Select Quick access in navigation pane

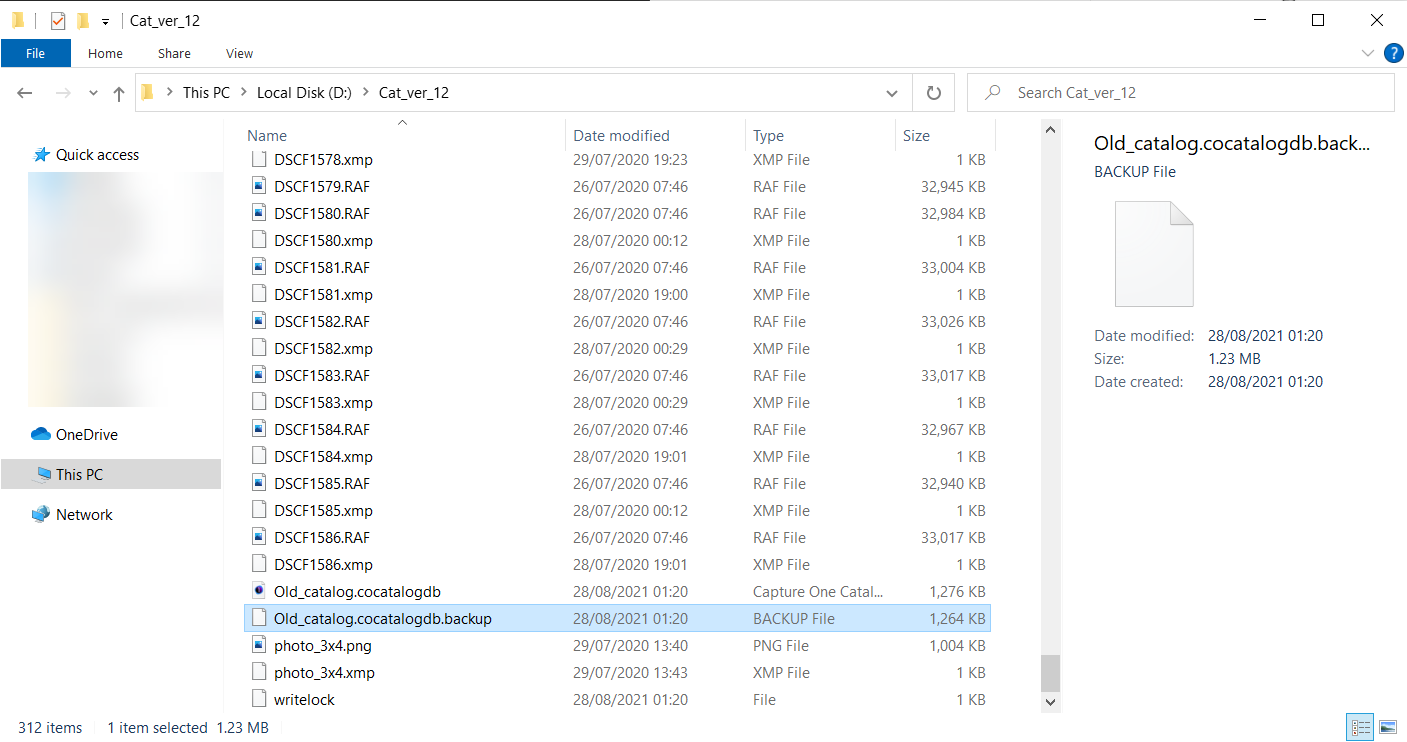(x=97, y=155)
